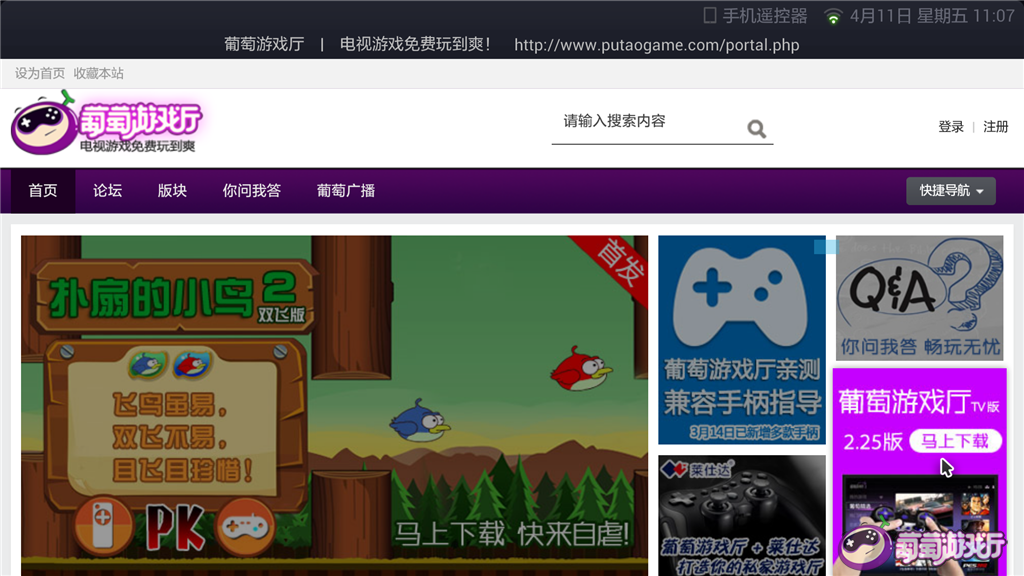Select the 你问我答 nav item
This screenshot has height=576, width=1024.
click(251, 191)
